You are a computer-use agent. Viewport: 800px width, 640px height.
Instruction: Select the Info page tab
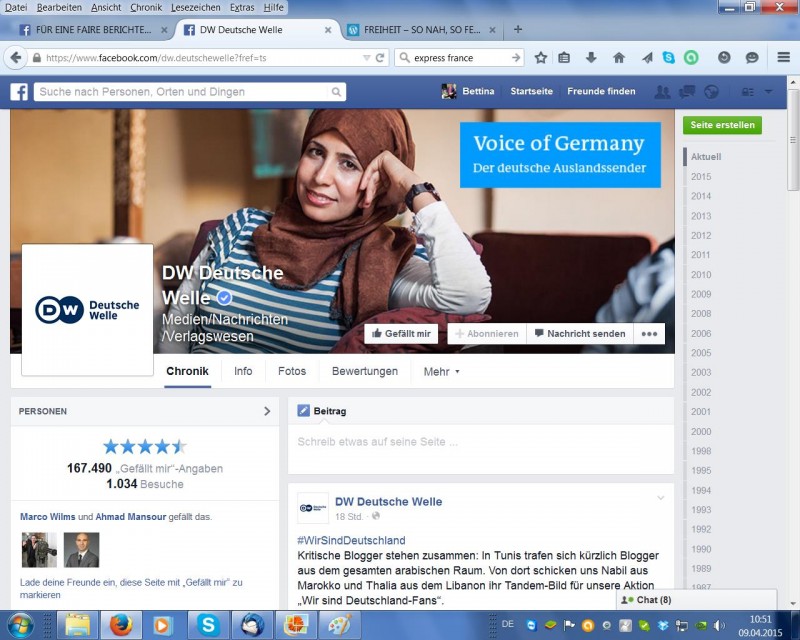coord(243,371)
